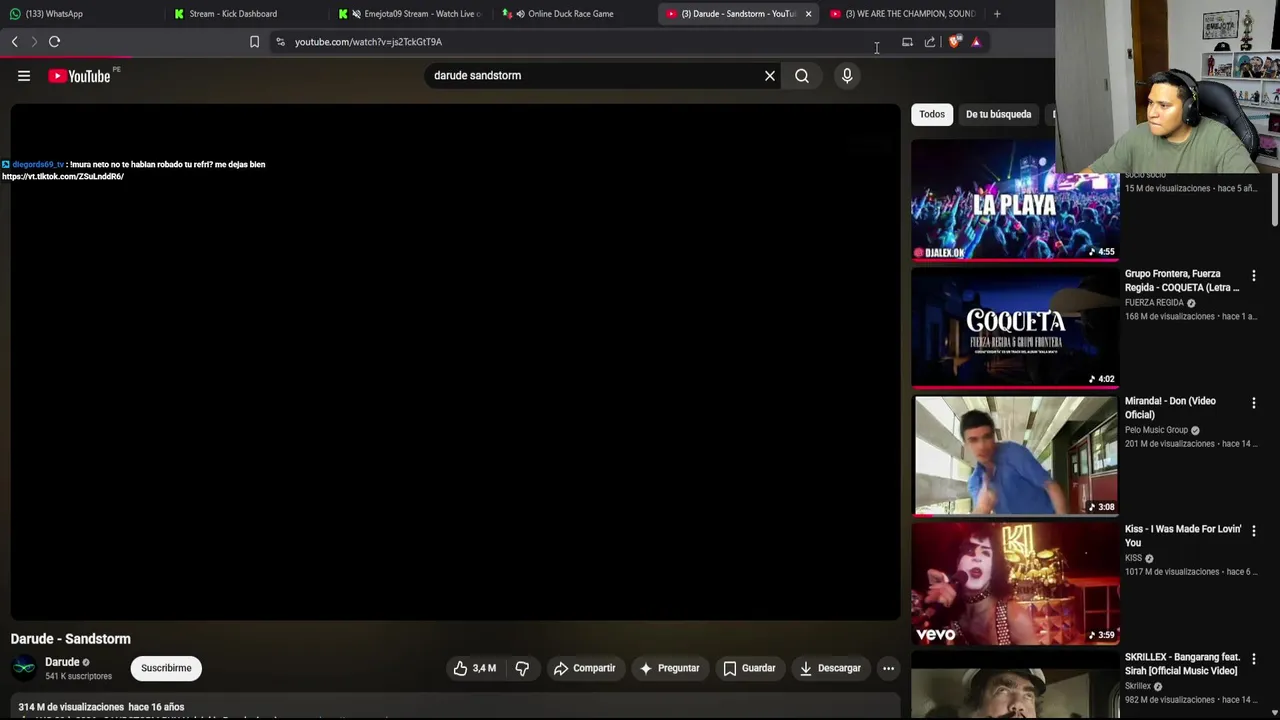Select the Todos filter chip
Image resolution: width=1280 pixels, height=720 pixels.
[x=932, y=114]
